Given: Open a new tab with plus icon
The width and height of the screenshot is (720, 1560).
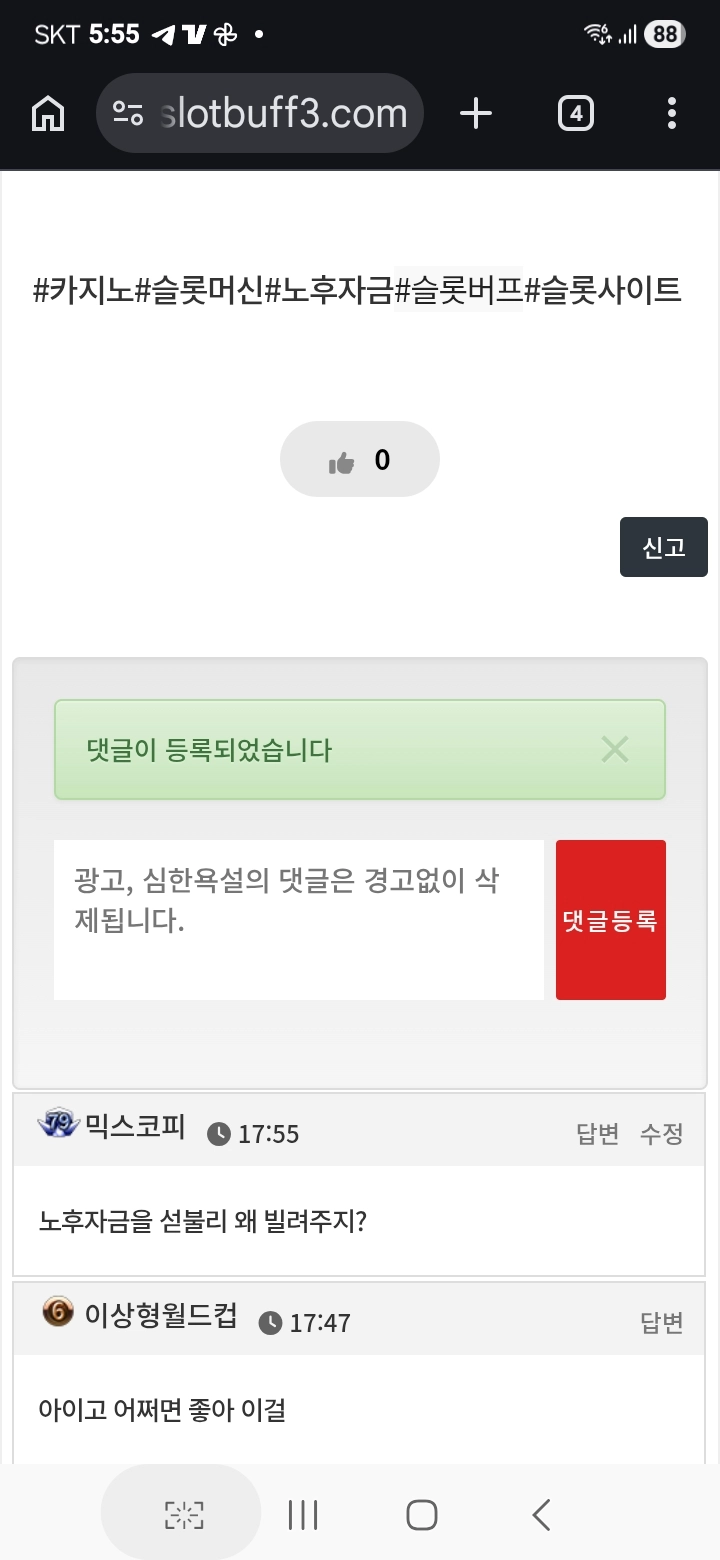Looking at the screenshot, I should (476, 114).
